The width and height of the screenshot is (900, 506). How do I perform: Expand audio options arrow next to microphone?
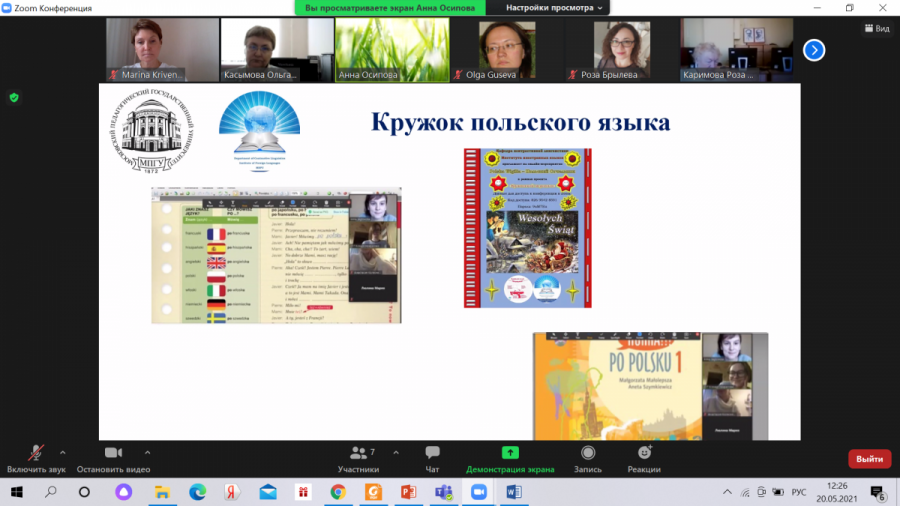pos(62,452)
